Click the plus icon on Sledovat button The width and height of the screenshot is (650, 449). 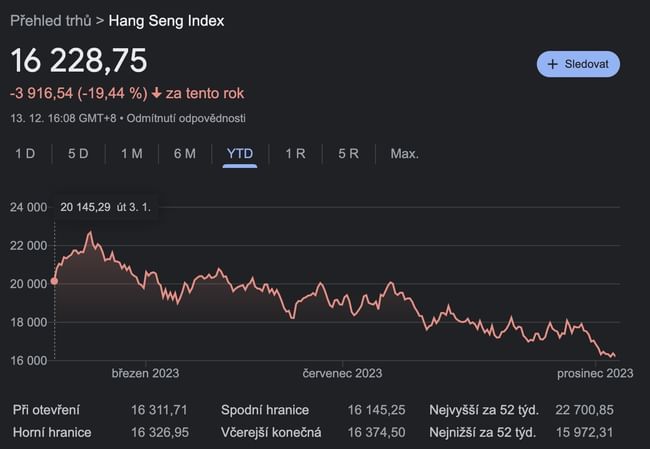pos(552,64)
